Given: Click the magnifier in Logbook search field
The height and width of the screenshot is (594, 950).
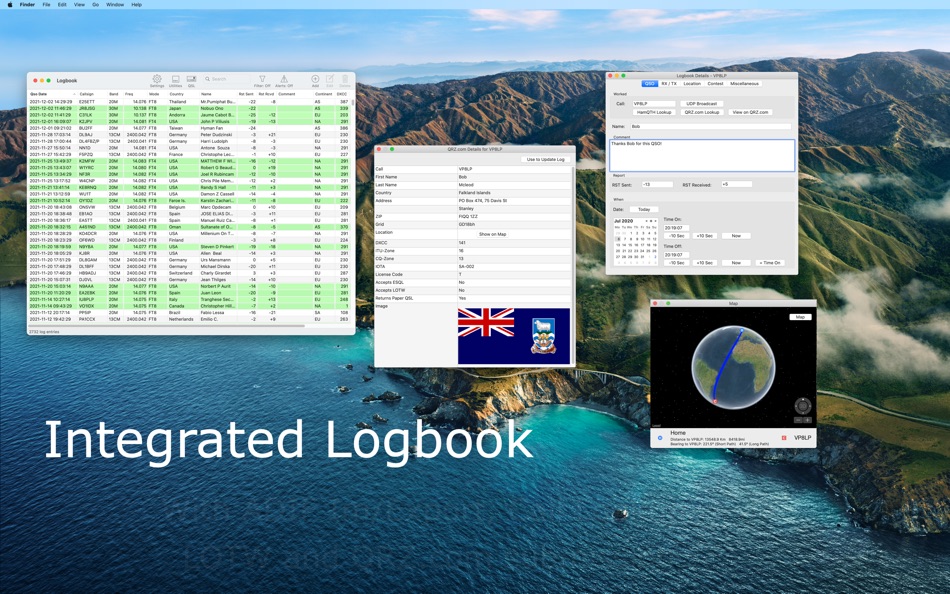Looking at the screenshot, I should tap(207, 79).
